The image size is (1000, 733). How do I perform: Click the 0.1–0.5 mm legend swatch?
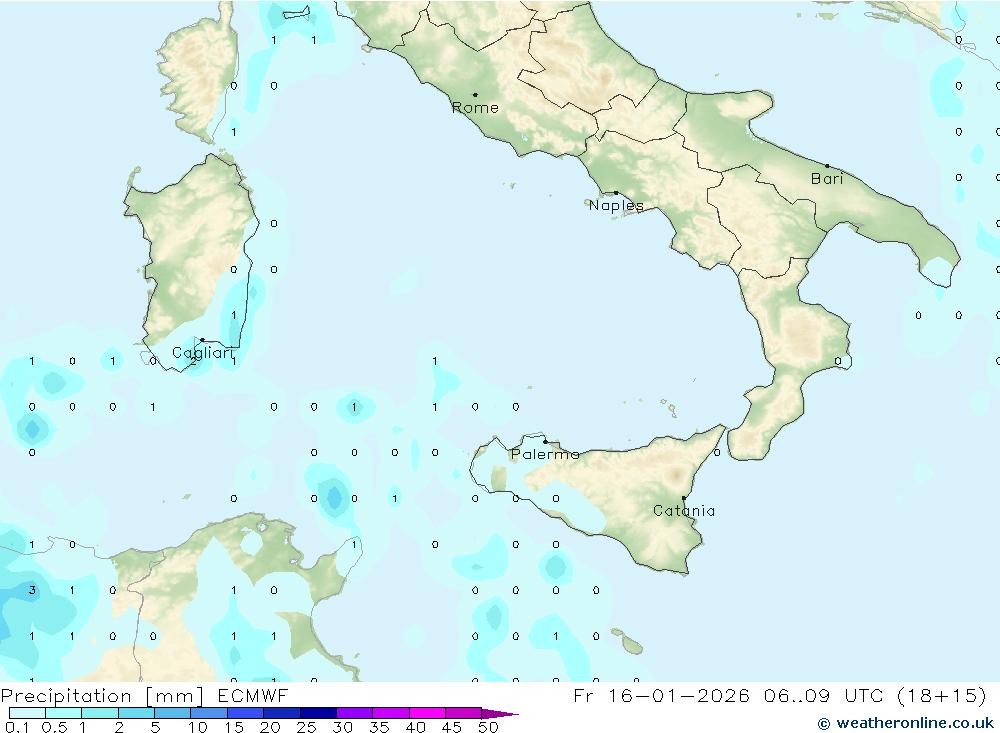(27, 713)
